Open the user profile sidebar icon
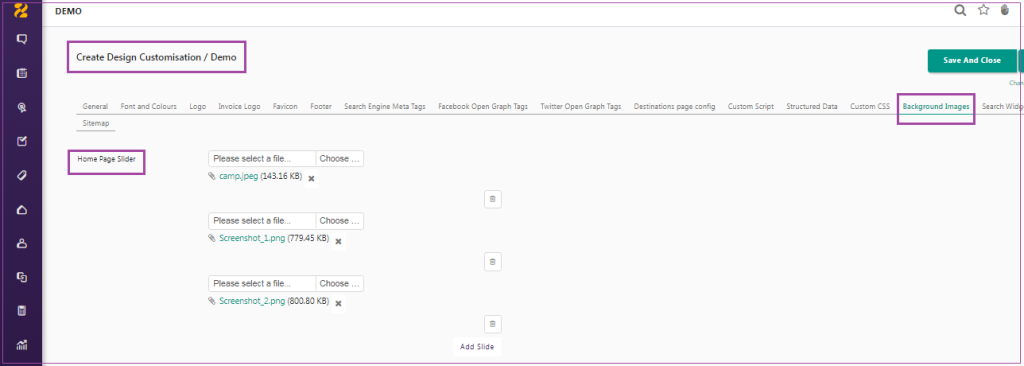Screen dimensions: 1024x366 click(22, 244)
